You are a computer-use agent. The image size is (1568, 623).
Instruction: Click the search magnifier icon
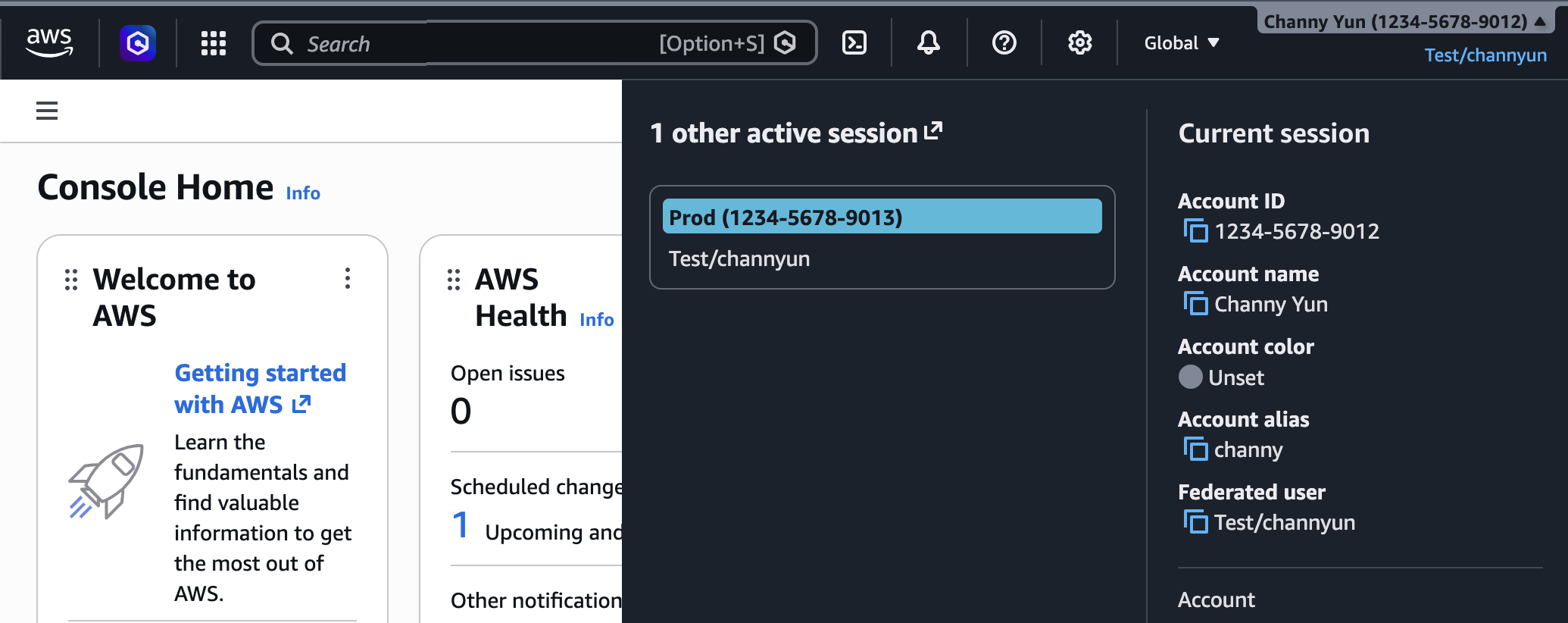click(x=281, y=43)
